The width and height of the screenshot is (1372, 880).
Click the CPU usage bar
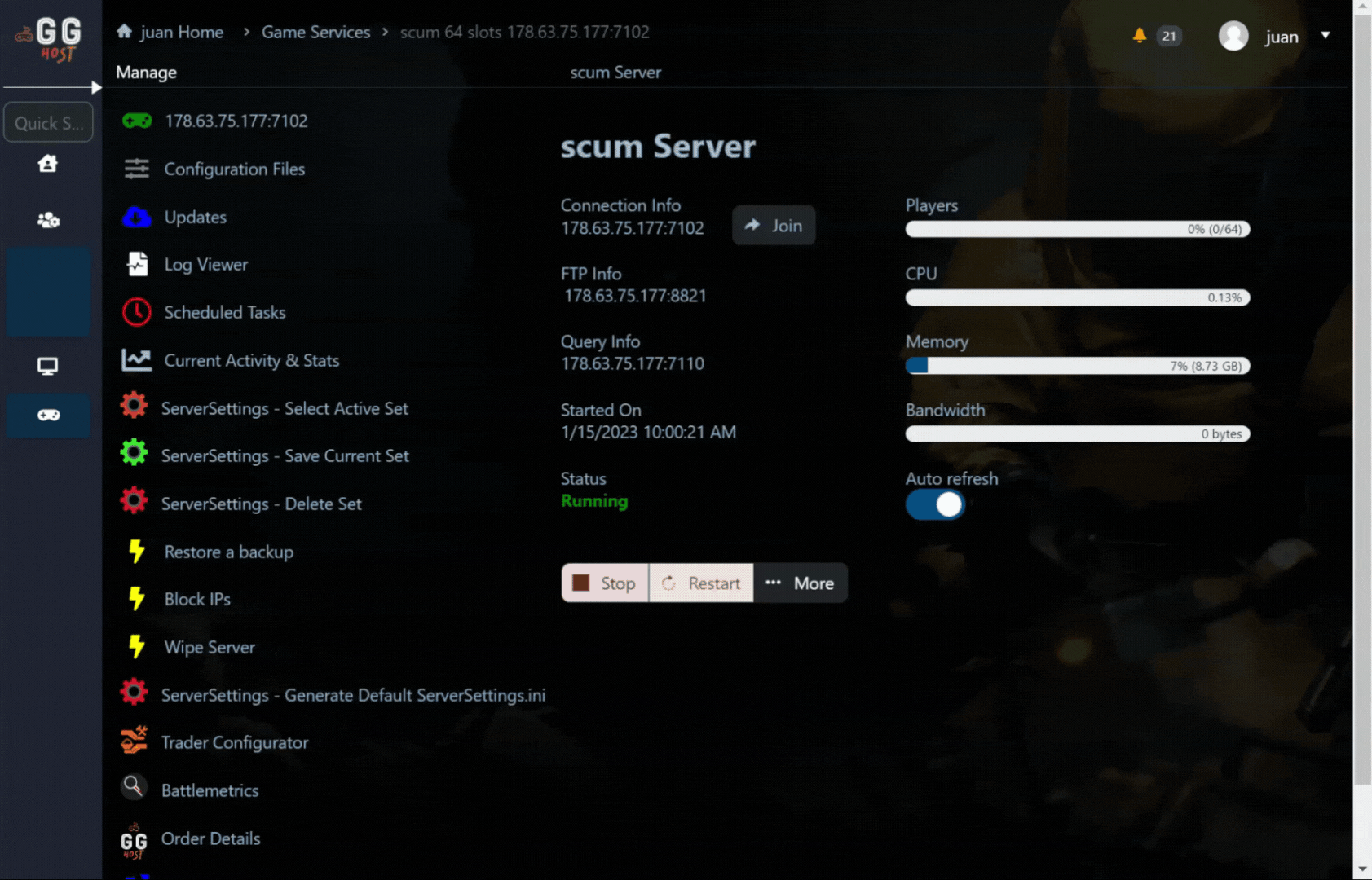click(1078, 297)
